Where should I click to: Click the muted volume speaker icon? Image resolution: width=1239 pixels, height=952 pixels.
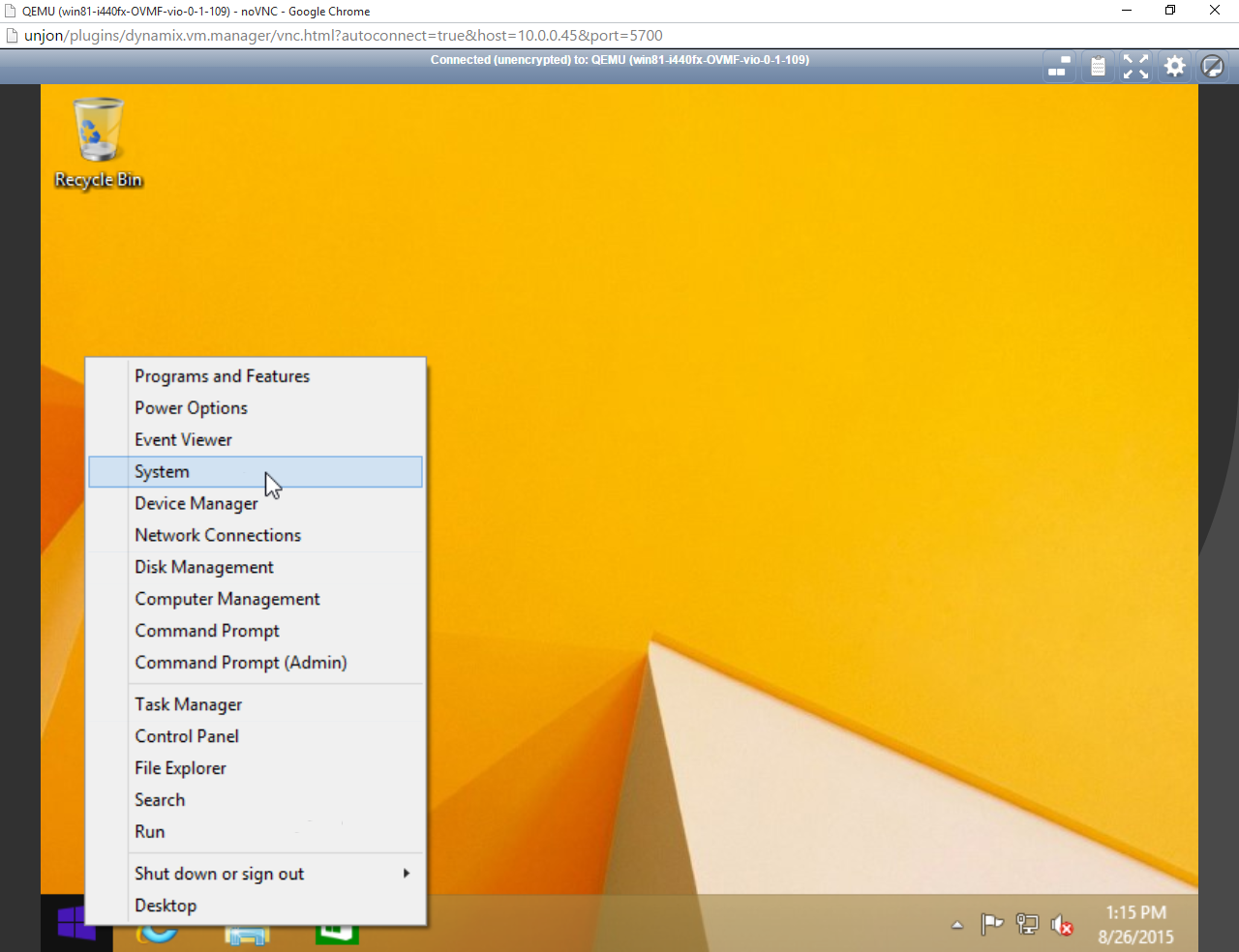[1062, 925]
